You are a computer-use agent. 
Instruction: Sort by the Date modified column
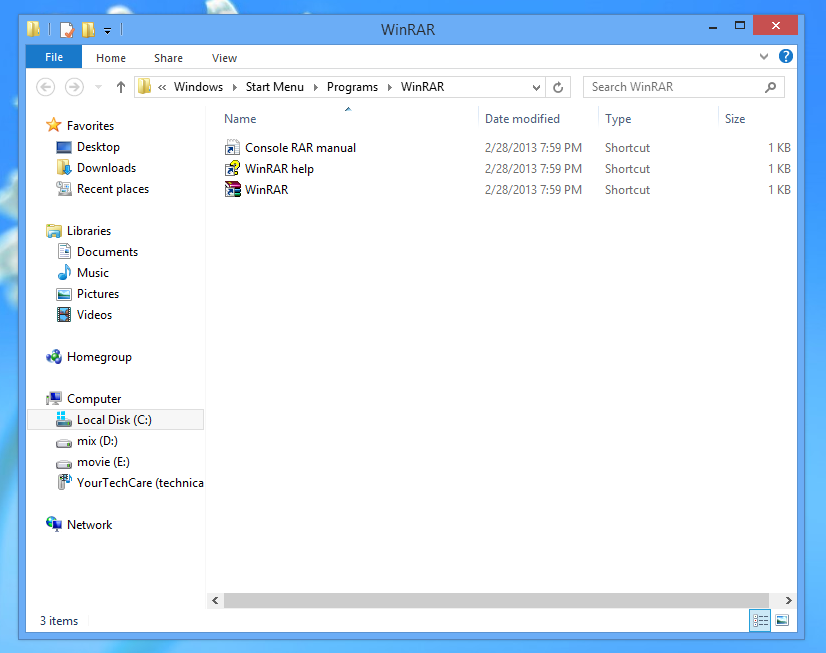pyautogui.click(x=522, y=119)
